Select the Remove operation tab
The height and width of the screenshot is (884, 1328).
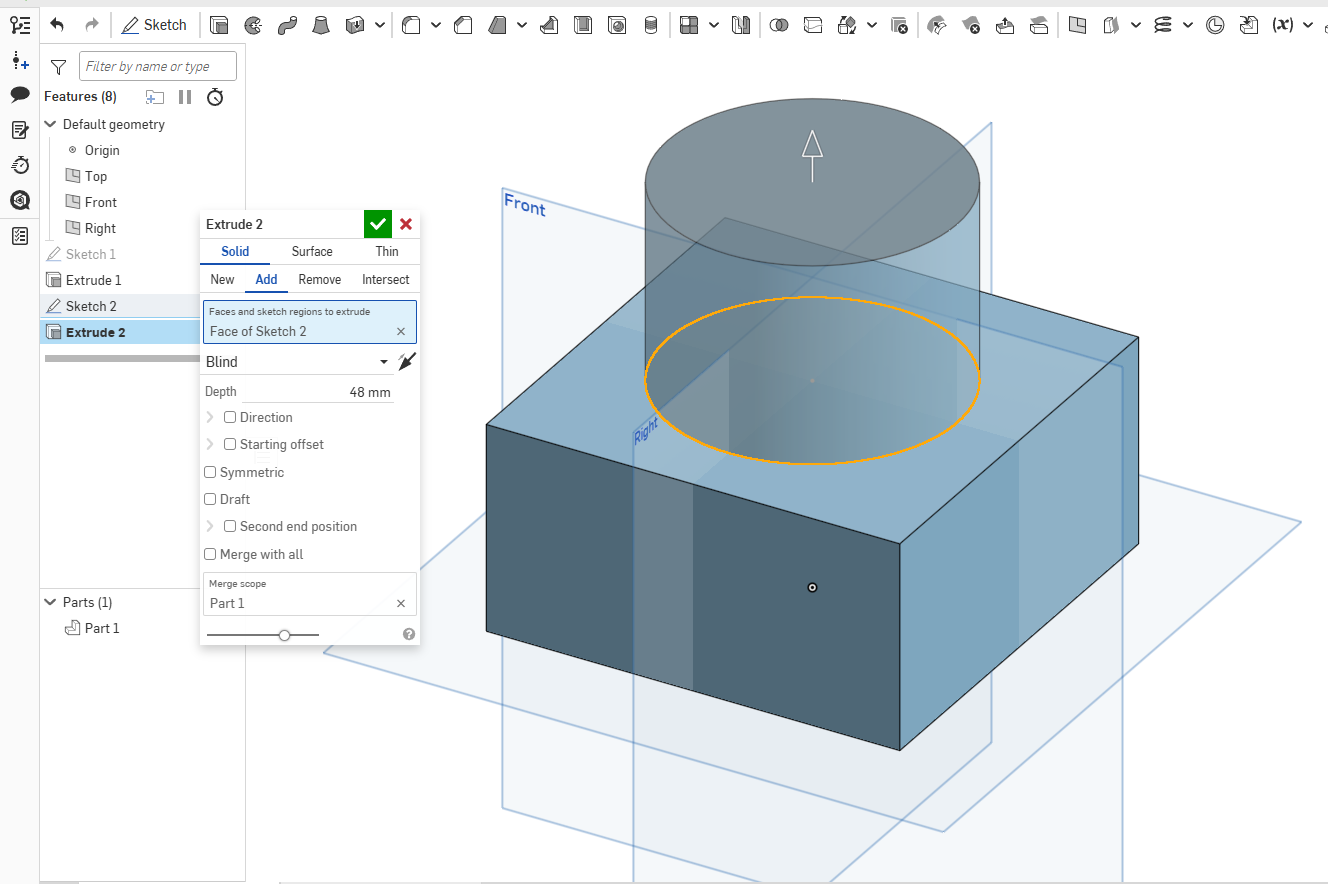319,280
